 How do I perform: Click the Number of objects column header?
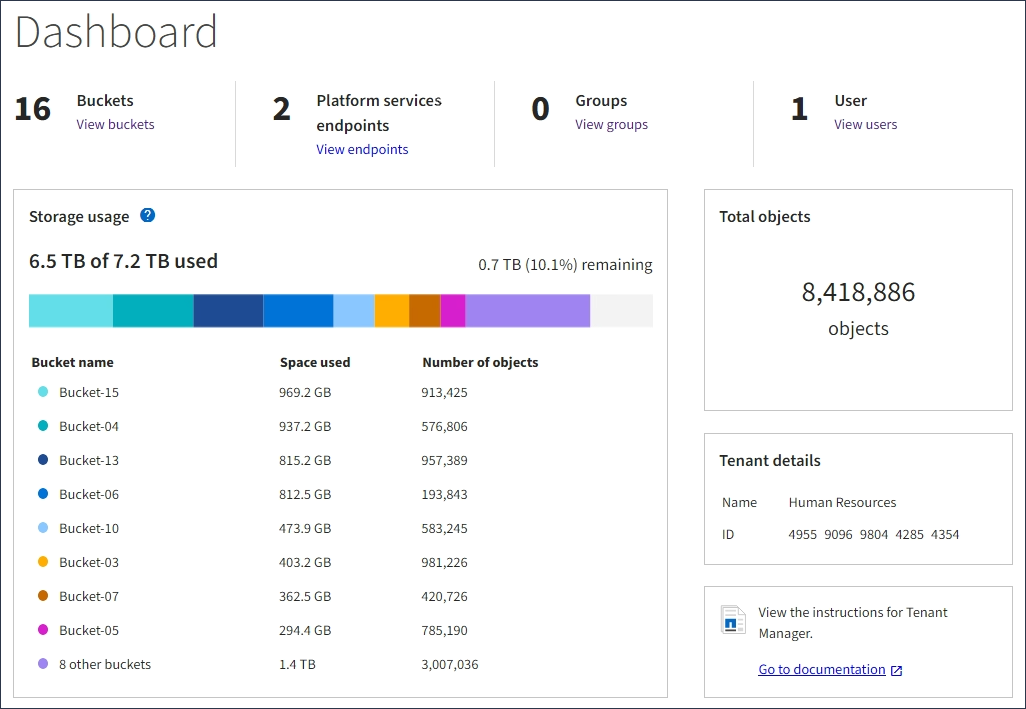tap(480, 363)
